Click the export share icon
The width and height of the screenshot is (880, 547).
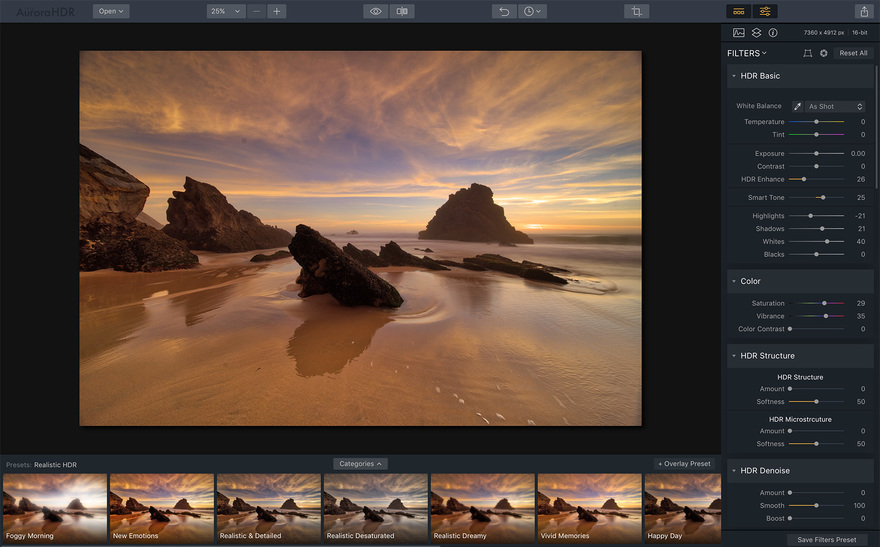tap(864, 11)
